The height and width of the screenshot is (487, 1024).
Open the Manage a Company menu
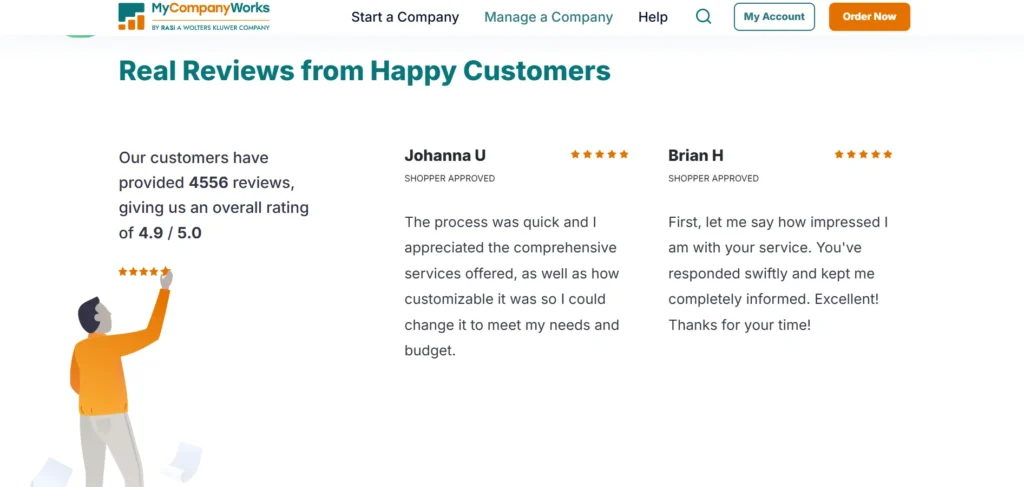548,17
